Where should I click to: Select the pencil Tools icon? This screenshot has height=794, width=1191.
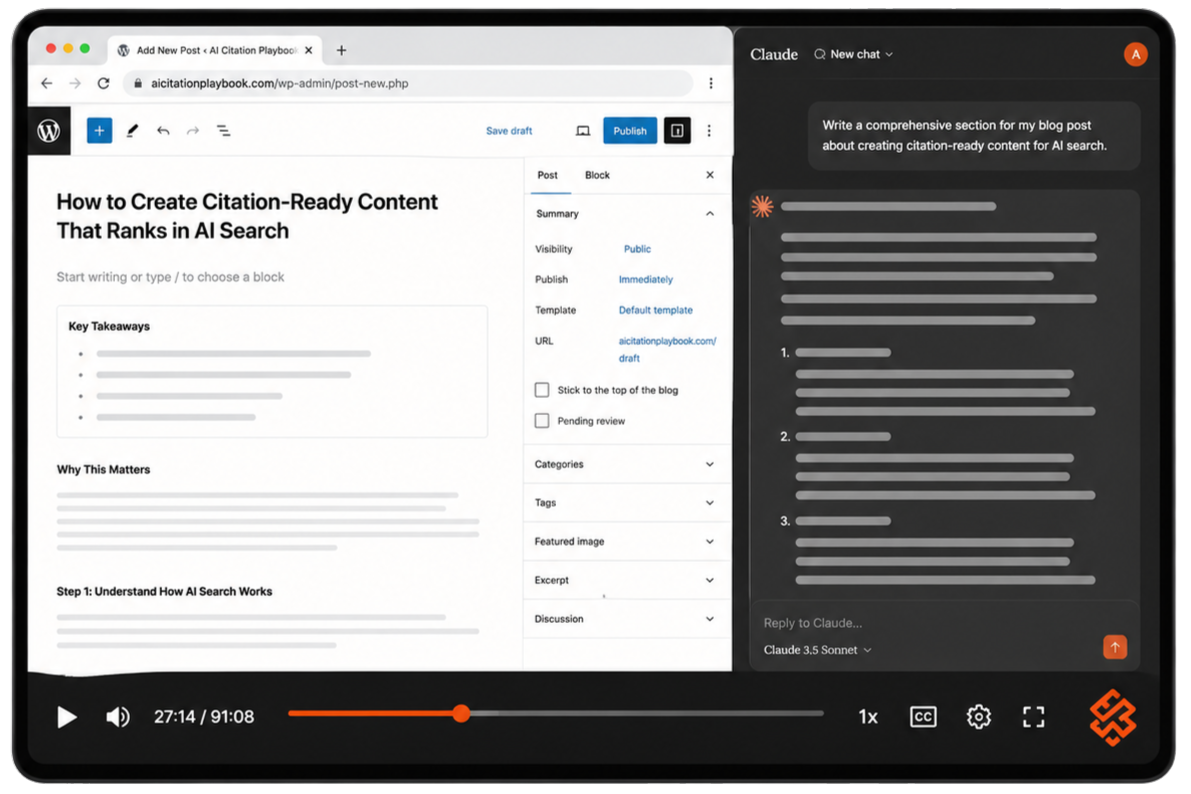click(132, 131)
